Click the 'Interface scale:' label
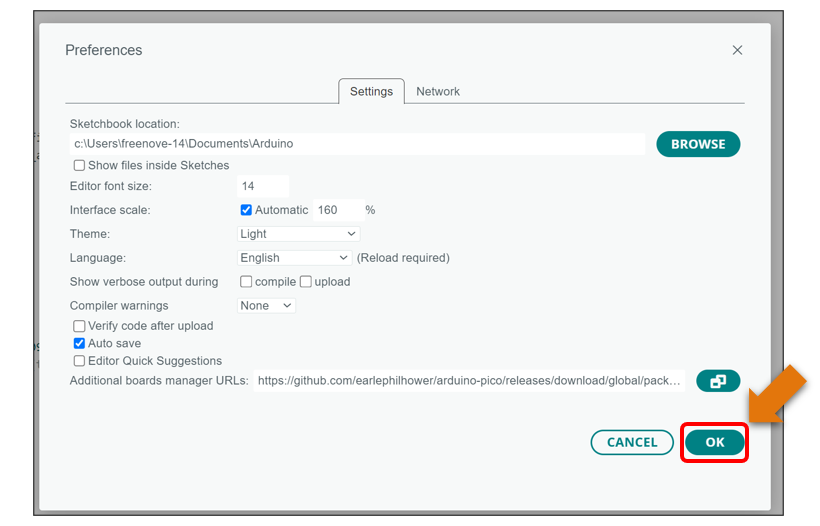The image size is (820, 526). 110,210
